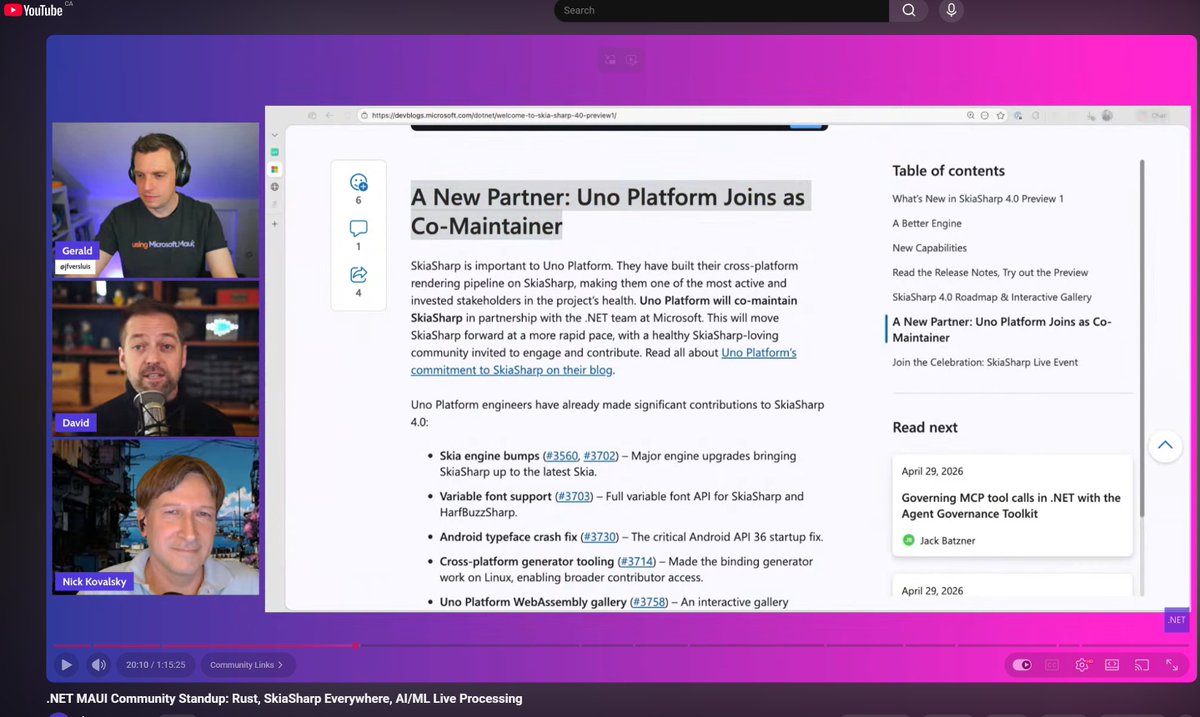The width and height of the screenshot is (1200, 717).
Task: Click the Read next heading
Action: [x=925, y=427]
